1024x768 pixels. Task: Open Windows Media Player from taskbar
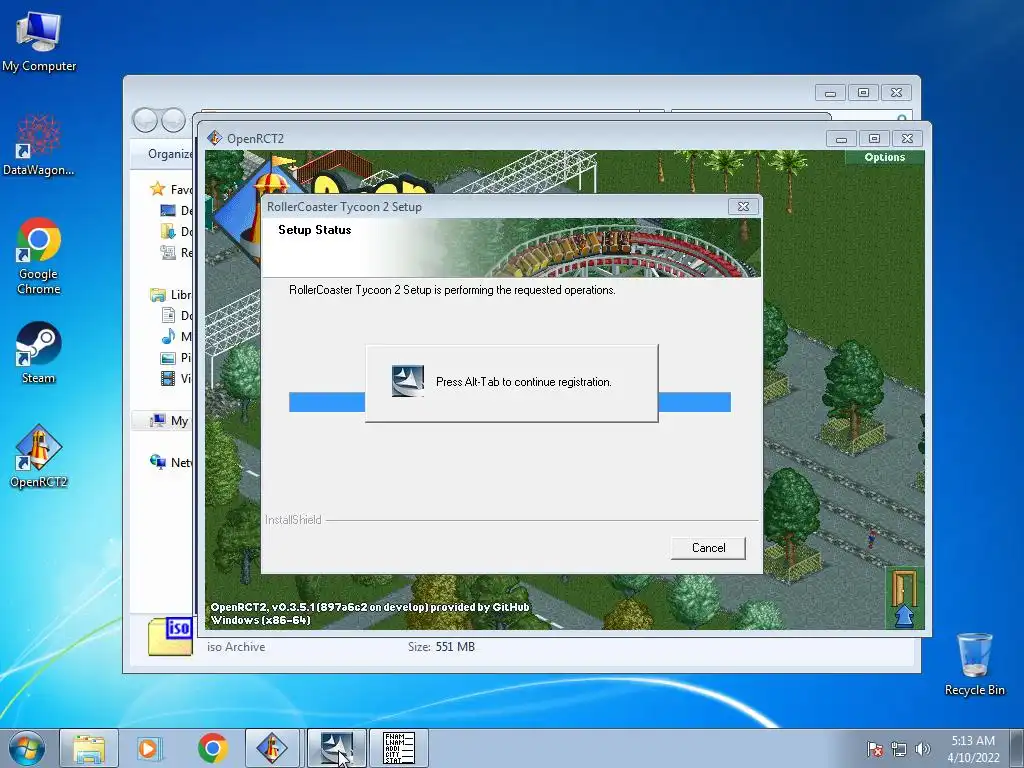[148, 748]
